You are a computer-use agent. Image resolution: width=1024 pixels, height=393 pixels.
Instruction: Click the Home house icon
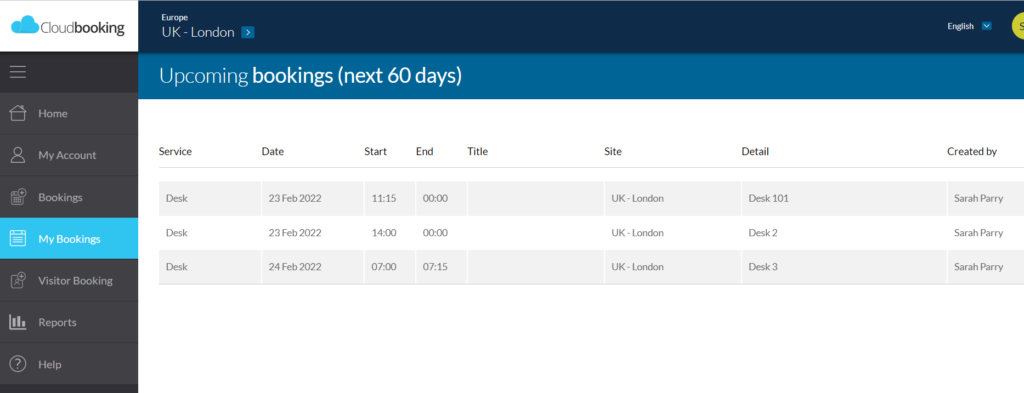point(18,114)
